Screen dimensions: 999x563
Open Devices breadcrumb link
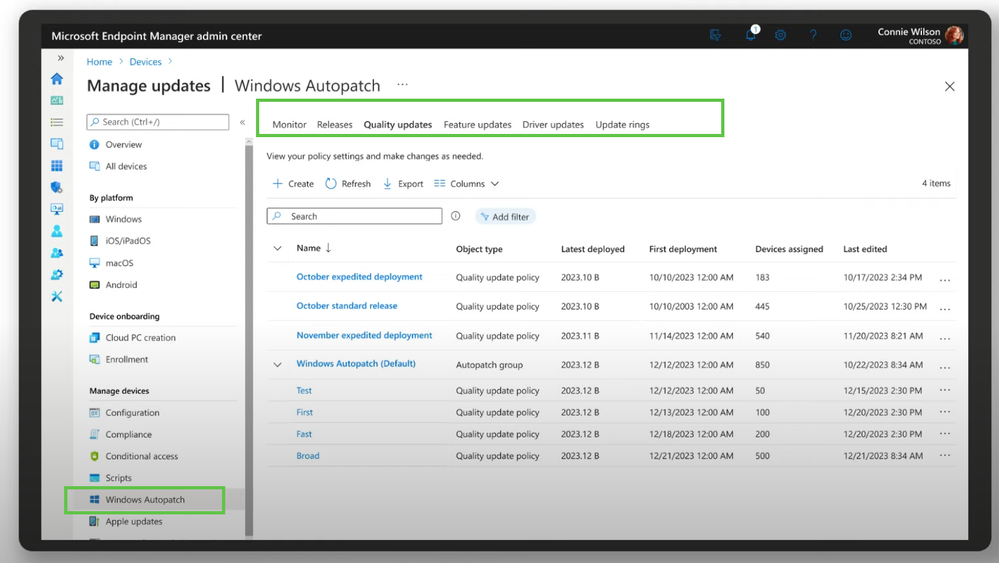(x=145, y=62)
